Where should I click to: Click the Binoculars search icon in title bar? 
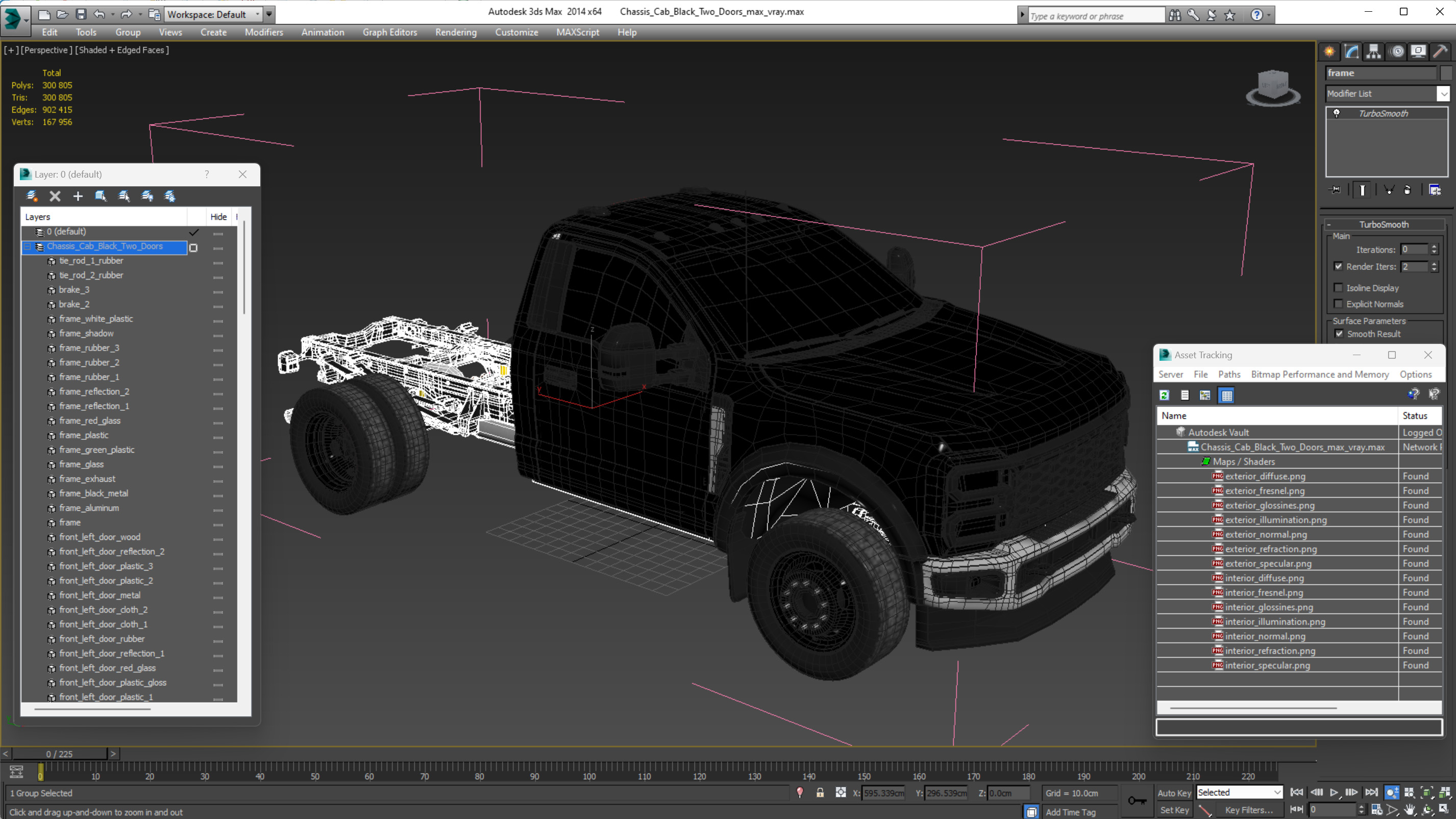coord(1175,15)
